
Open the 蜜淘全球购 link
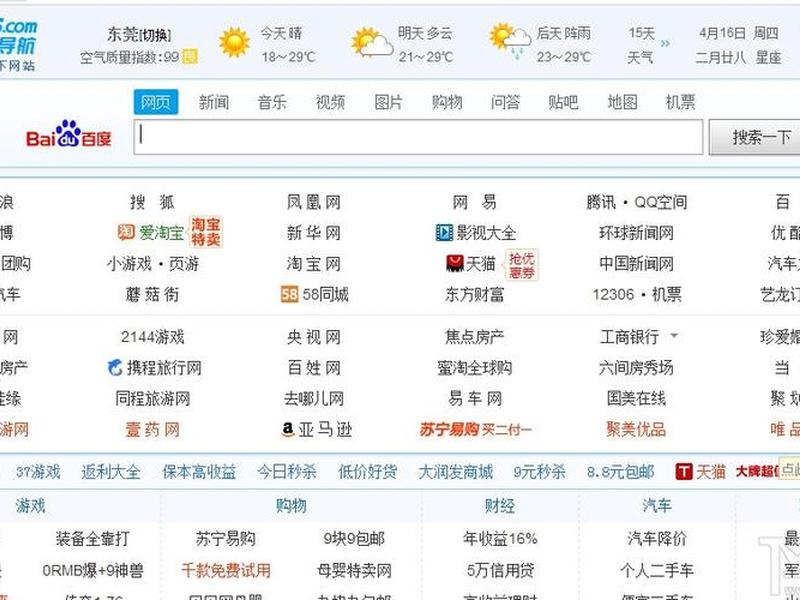[x=474, y=367]
